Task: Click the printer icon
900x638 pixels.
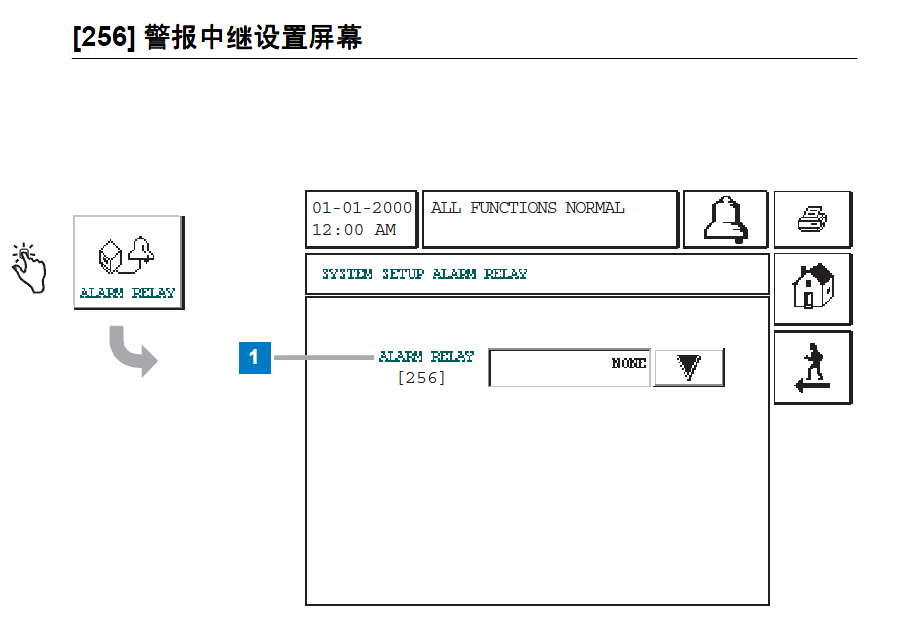Action: [x=812, y=219]
